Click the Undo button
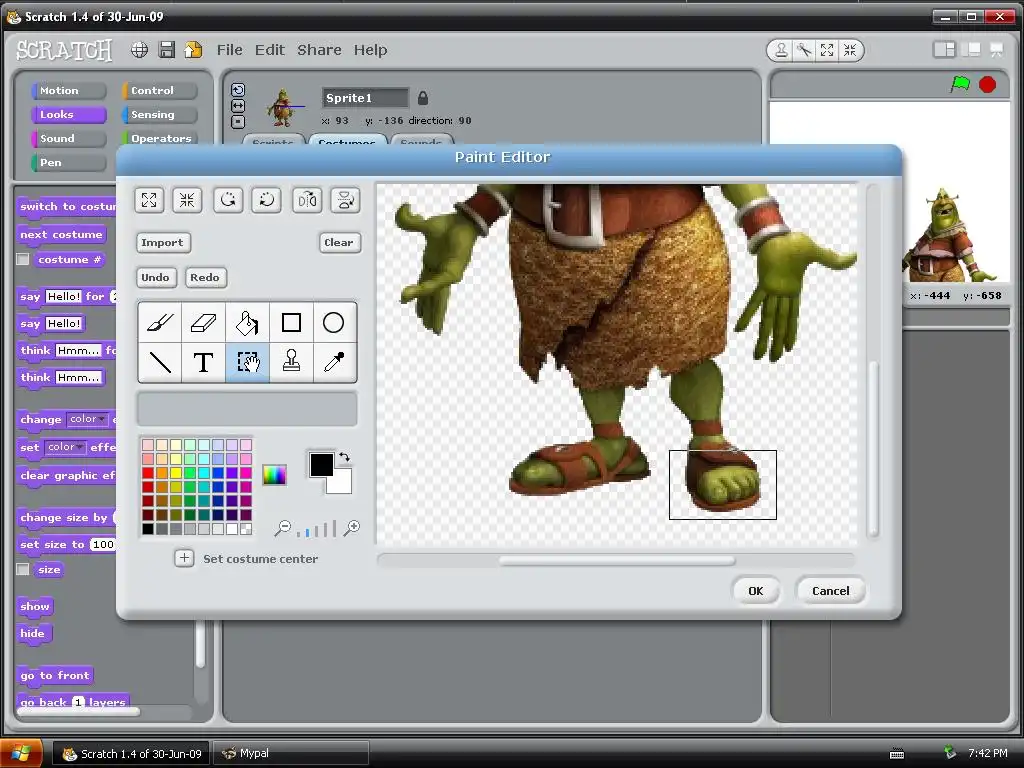Viewport: 1024px width, 768px height. pyautogui.click(x=155, y=278)
